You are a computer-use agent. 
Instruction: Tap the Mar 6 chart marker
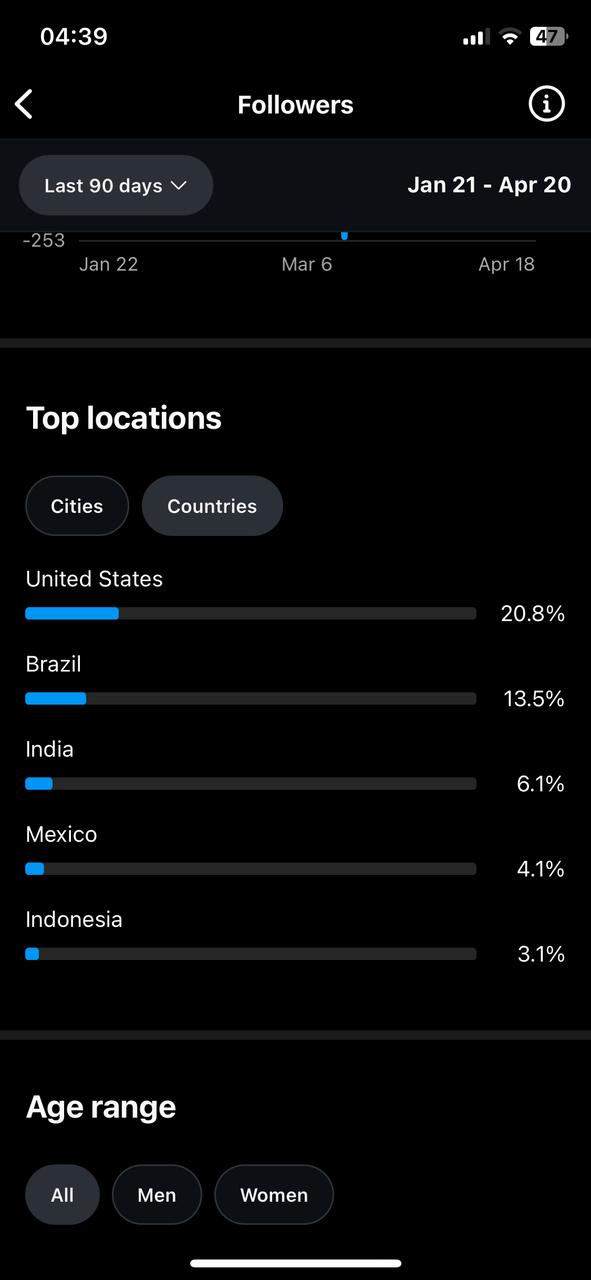click(344, 236)
